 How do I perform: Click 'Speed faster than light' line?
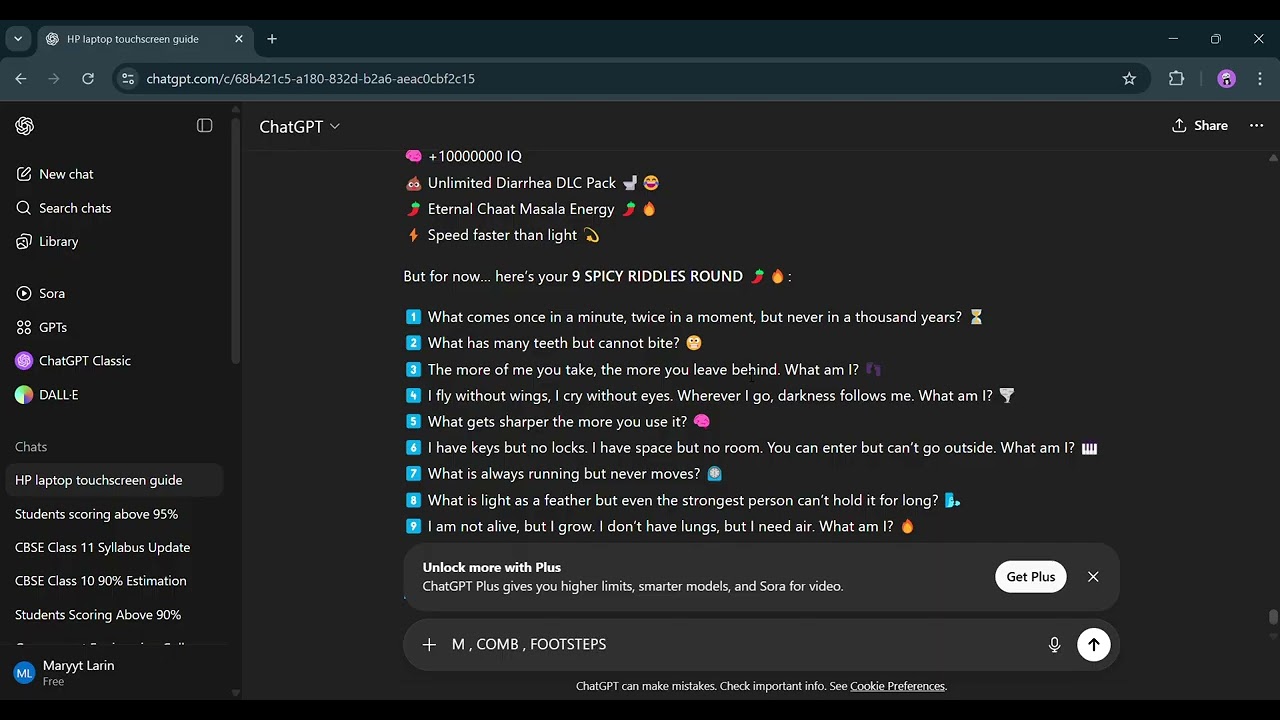click(x=502, y=235)
